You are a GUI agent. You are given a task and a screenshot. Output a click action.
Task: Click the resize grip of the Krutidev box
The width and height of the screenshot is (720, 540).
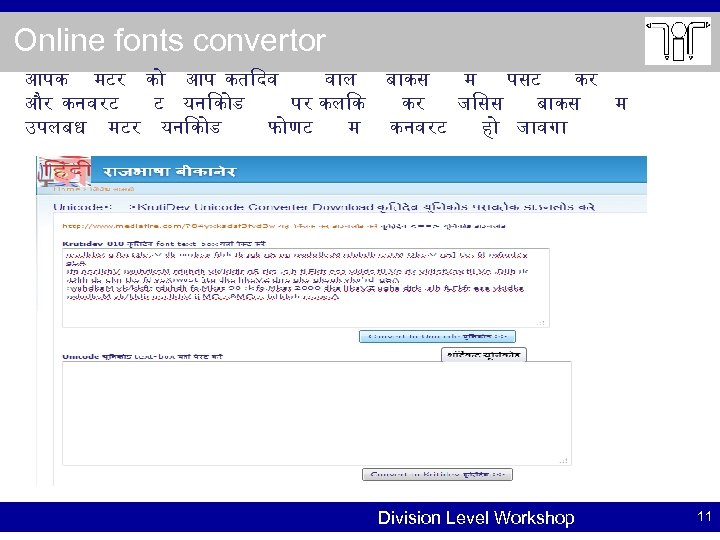tap(541, 323)
